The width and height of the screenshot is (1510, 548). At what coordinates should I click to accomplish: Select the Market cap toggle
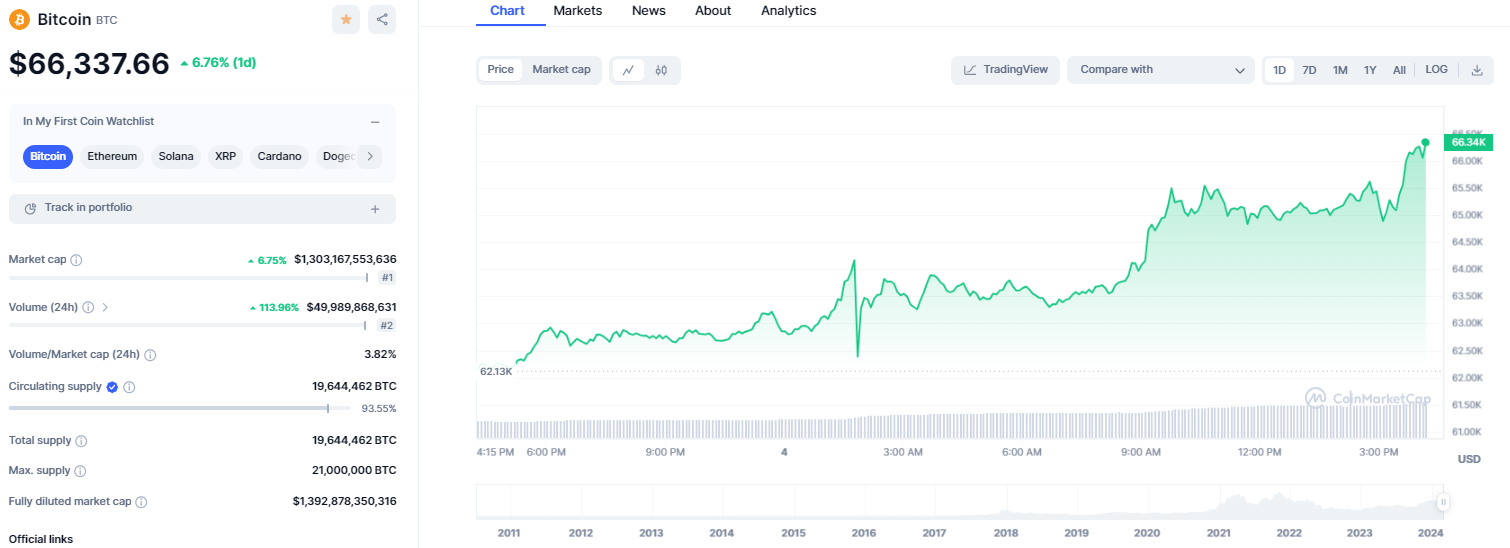tap(561, 70)
